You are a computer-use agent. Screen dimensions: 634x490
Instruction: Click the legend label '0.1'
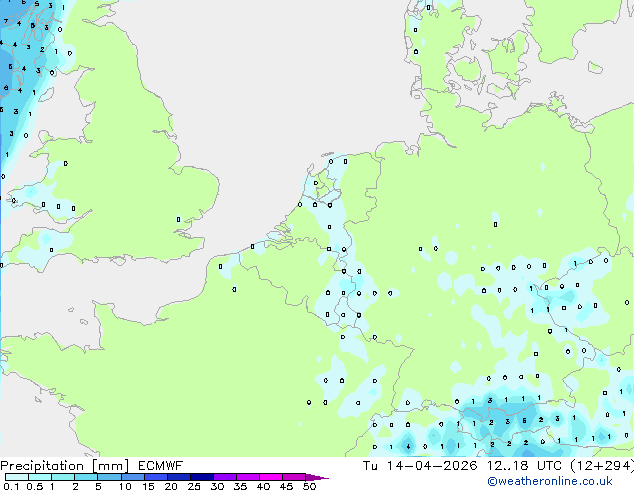[x=11, y=486]
